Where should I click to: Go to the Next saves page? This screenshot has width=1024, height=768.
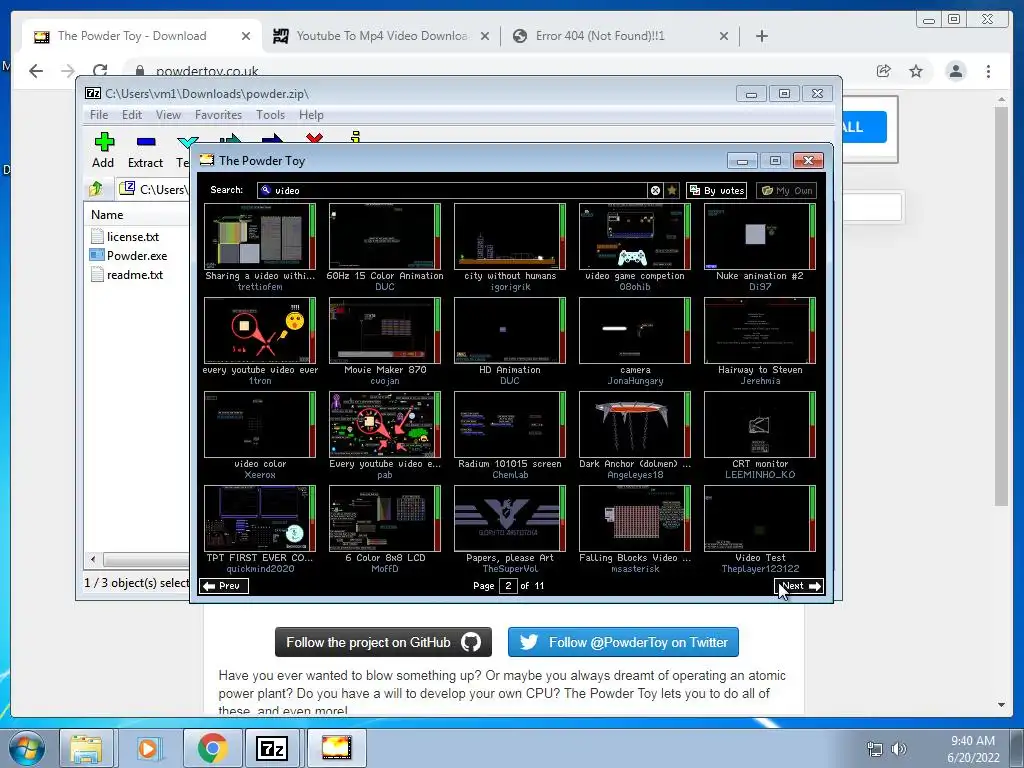click(799, 586)
